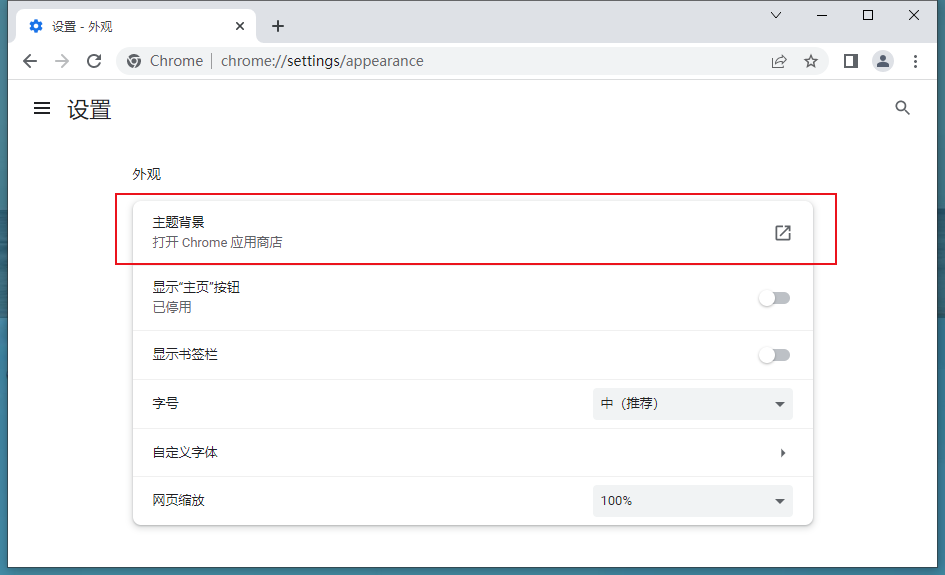This screenshot has width=945, height=575.
Task: Click the 字号 label
Action: (x=165, y=403)
